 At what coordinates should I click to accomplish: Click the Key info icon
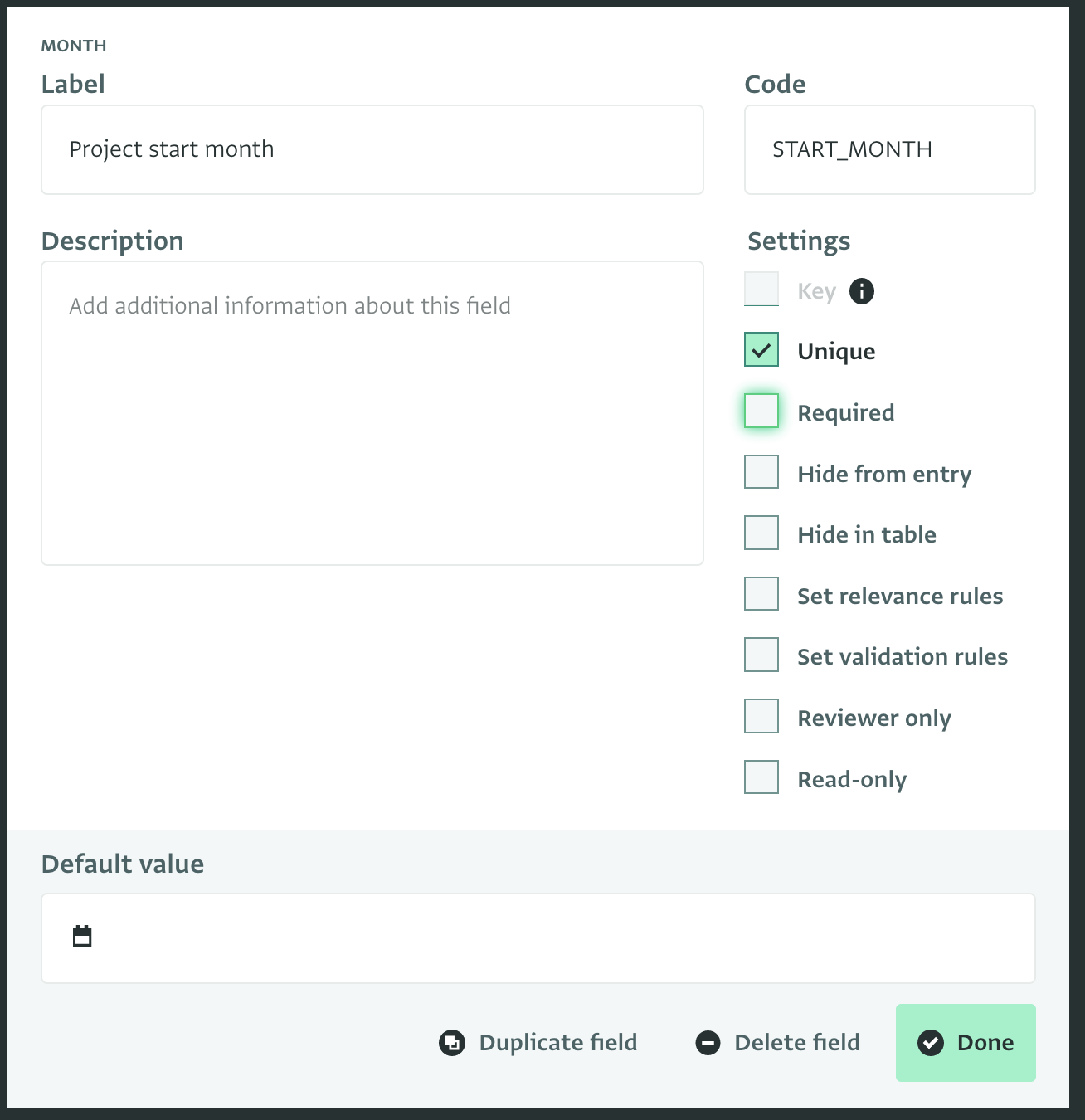[862, 291]
